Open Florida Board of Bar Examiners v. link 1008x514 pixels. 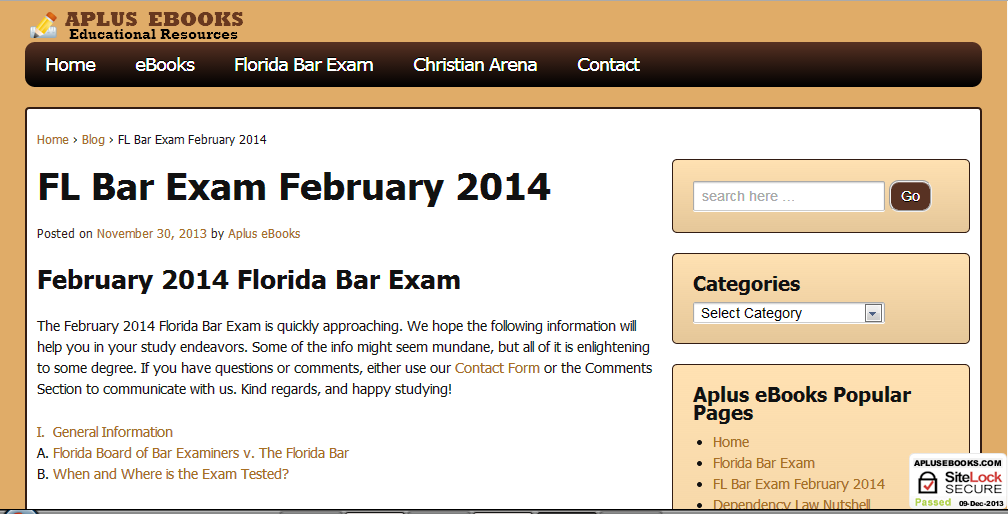coord(201,453)
